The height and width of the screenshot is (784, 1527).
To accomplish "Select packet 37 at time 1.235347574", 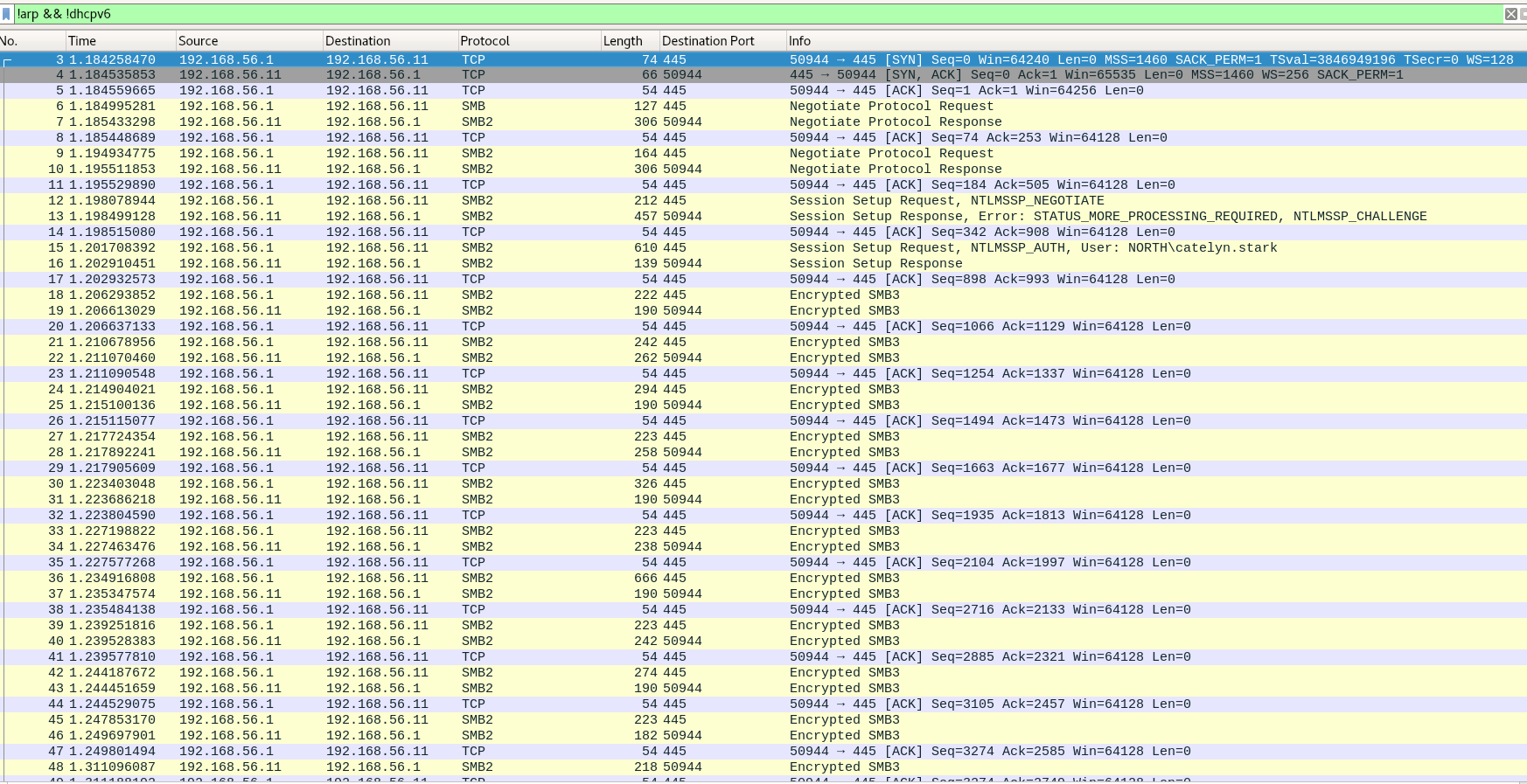I will tap(763, 594).
